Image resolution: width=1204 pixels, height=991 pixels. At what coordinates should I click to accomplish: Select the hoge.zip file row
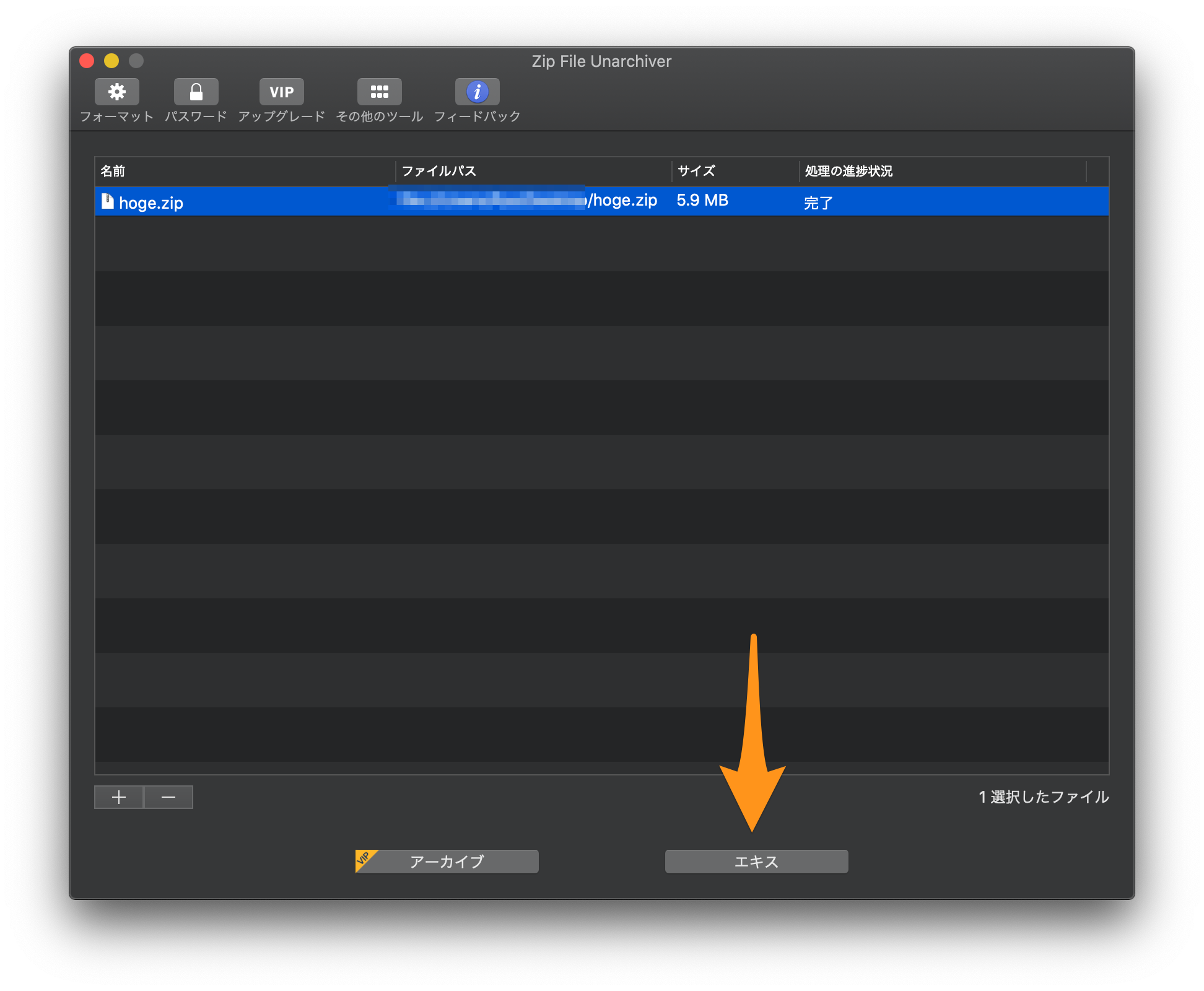[x=601, y=201]
